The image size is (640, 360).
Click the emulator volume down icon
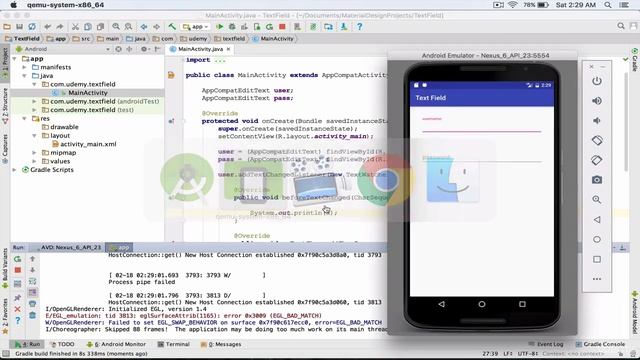click(597, 120)
